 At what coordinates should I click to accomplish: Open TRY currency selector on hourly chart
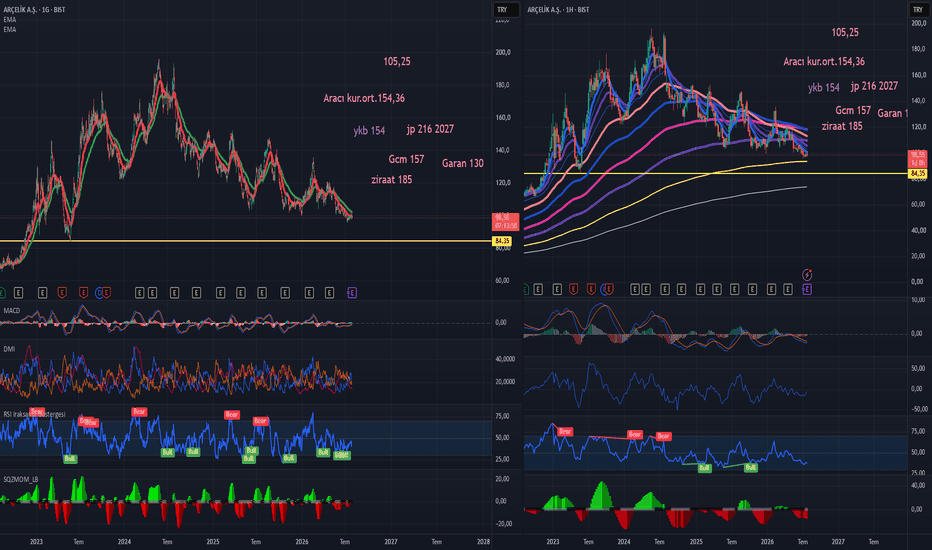(x=919, y=10)
